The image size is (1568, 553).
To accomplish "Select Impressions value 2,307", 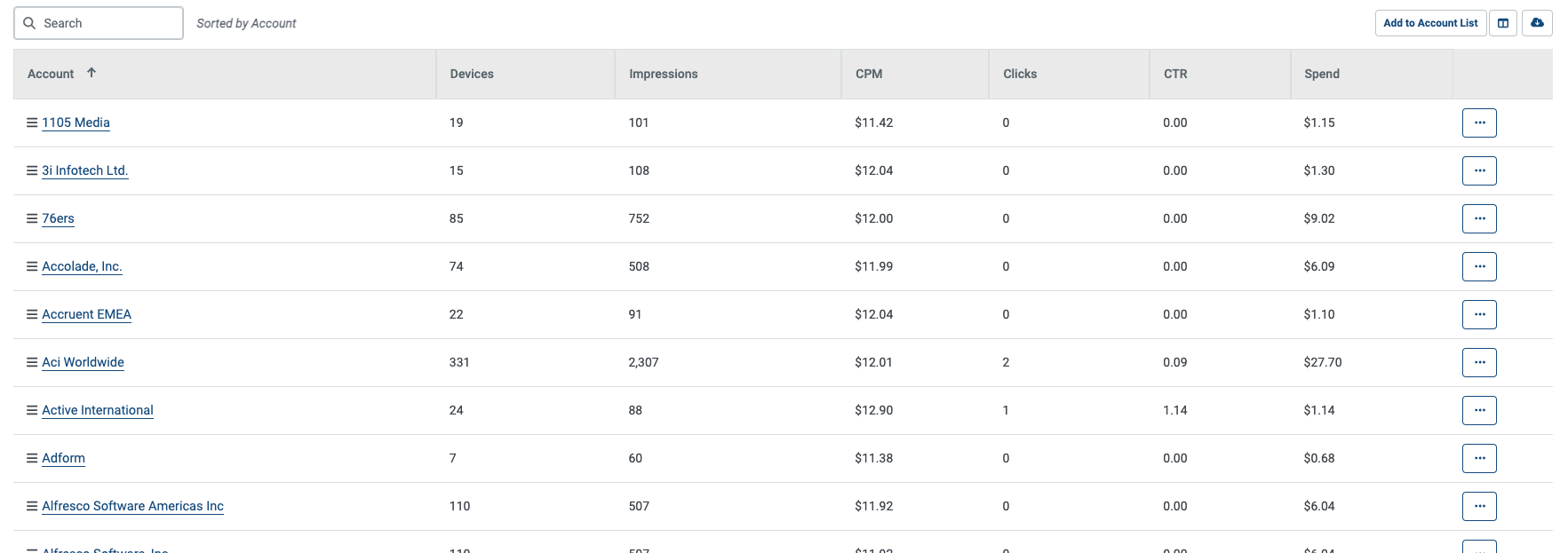I will 643,362.
